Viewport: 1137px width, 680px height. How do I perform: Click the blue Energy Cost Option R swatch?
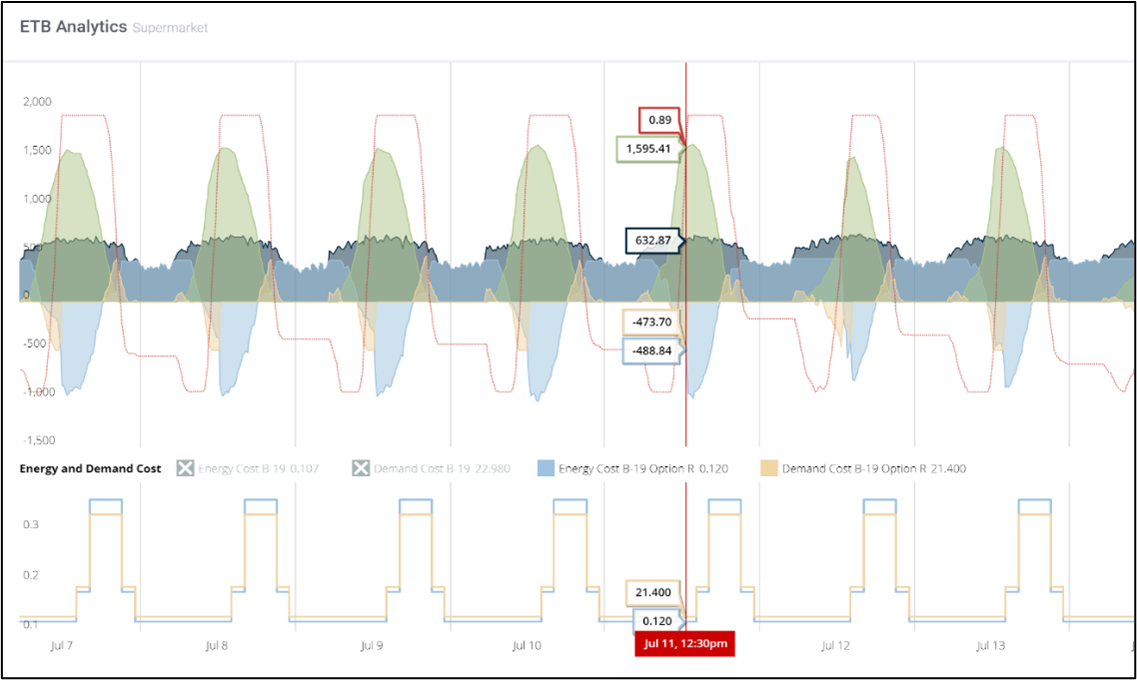click(546, 468)
